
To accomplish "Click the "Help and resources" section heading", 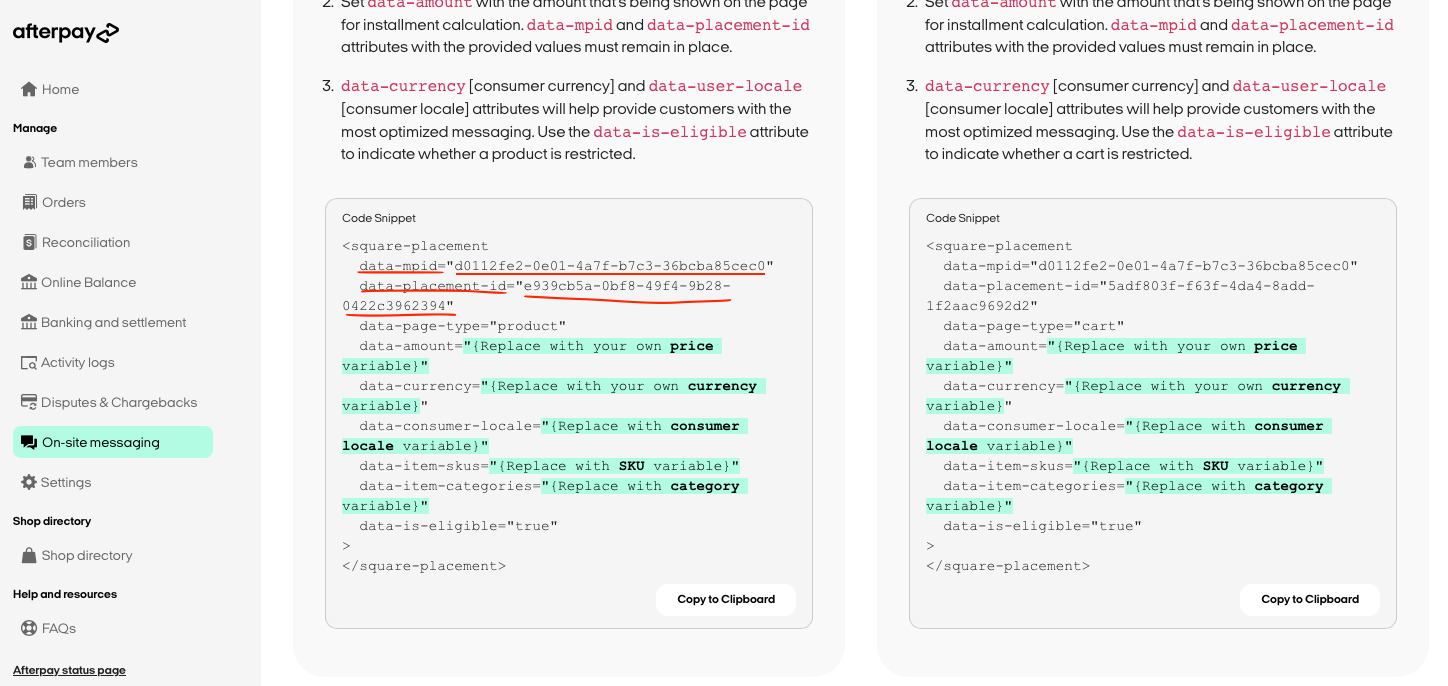I will pyautogui.click(x=65, y=594).
